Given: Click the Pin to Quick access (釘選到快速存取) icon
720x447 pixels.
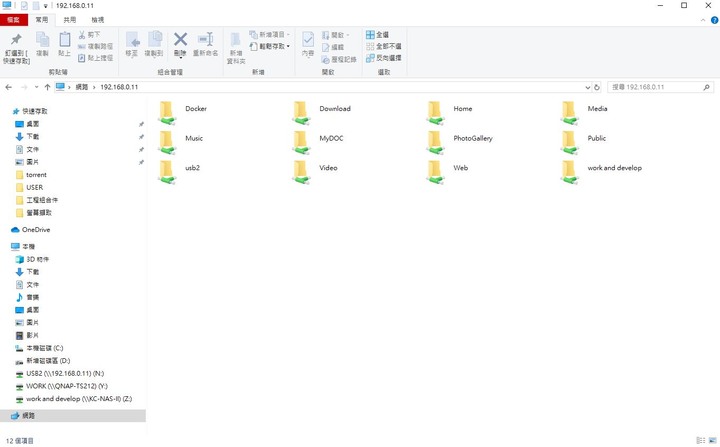Looking at the screenshot, I should click(16, 40).
